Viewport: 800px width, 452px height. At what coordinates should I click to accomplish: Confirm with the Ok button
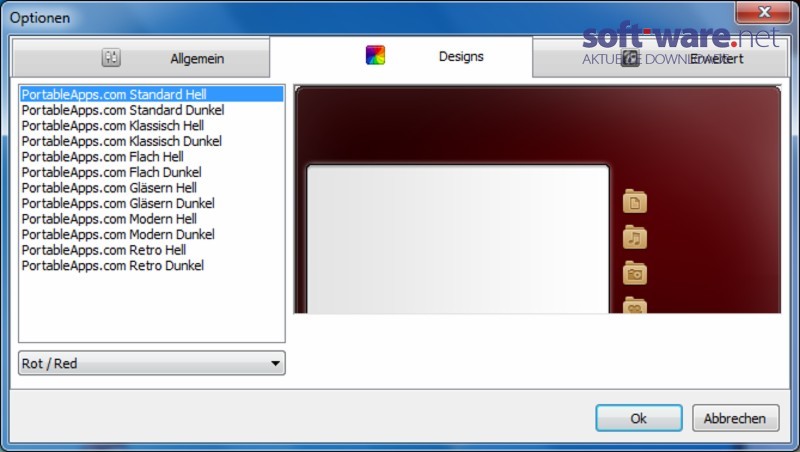639,418
